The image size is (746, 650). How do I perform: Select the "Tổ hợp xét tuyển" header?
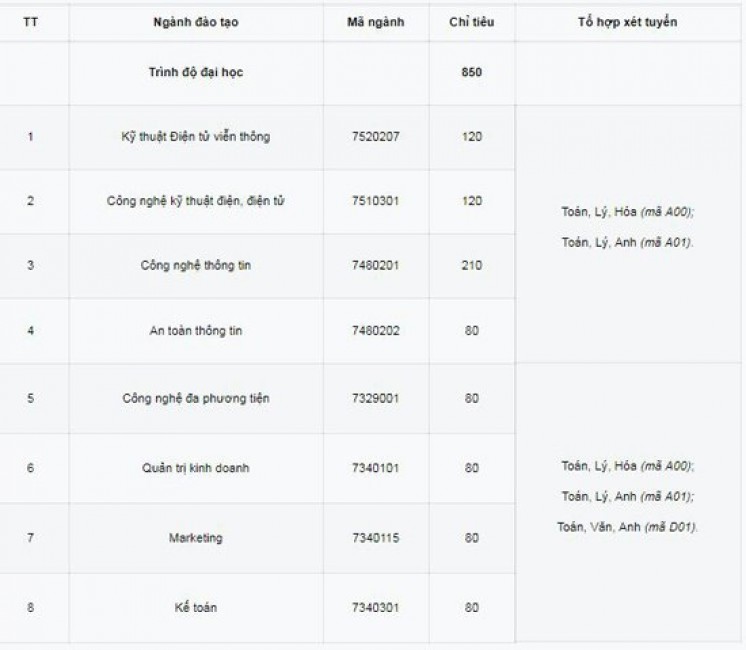tap(628, 21)
